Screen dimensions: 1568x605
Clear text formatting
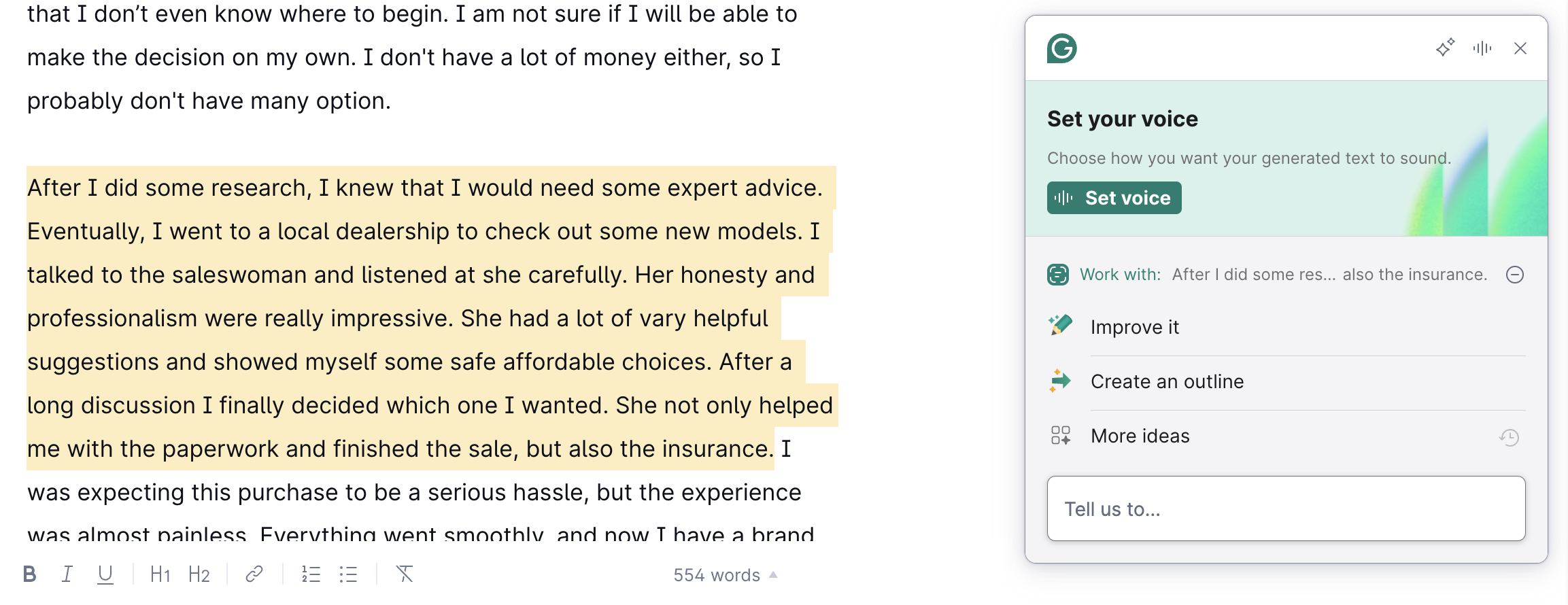pos(405,574)
